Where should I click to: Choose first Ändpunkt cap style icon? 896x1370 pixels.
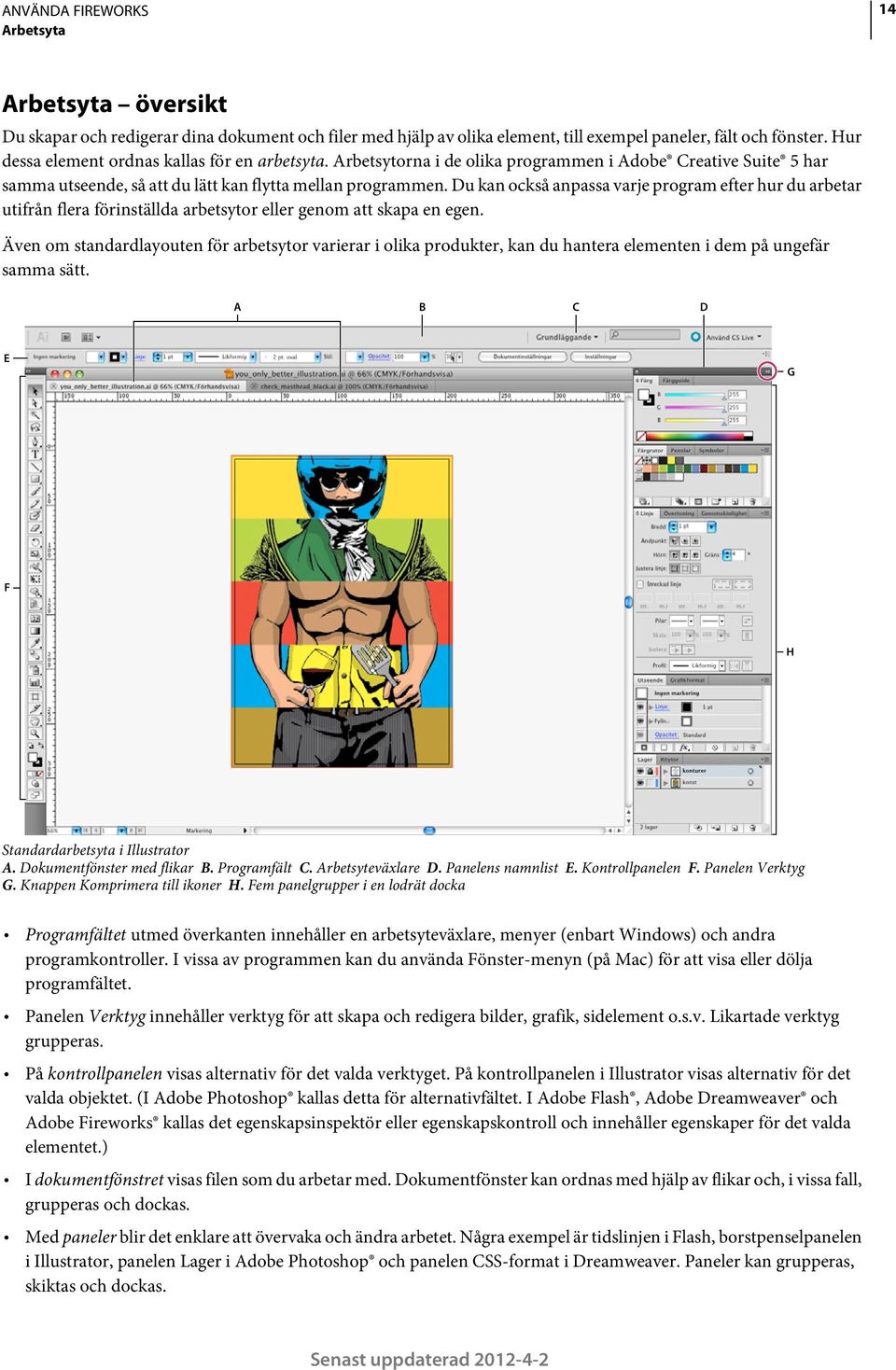674,540
